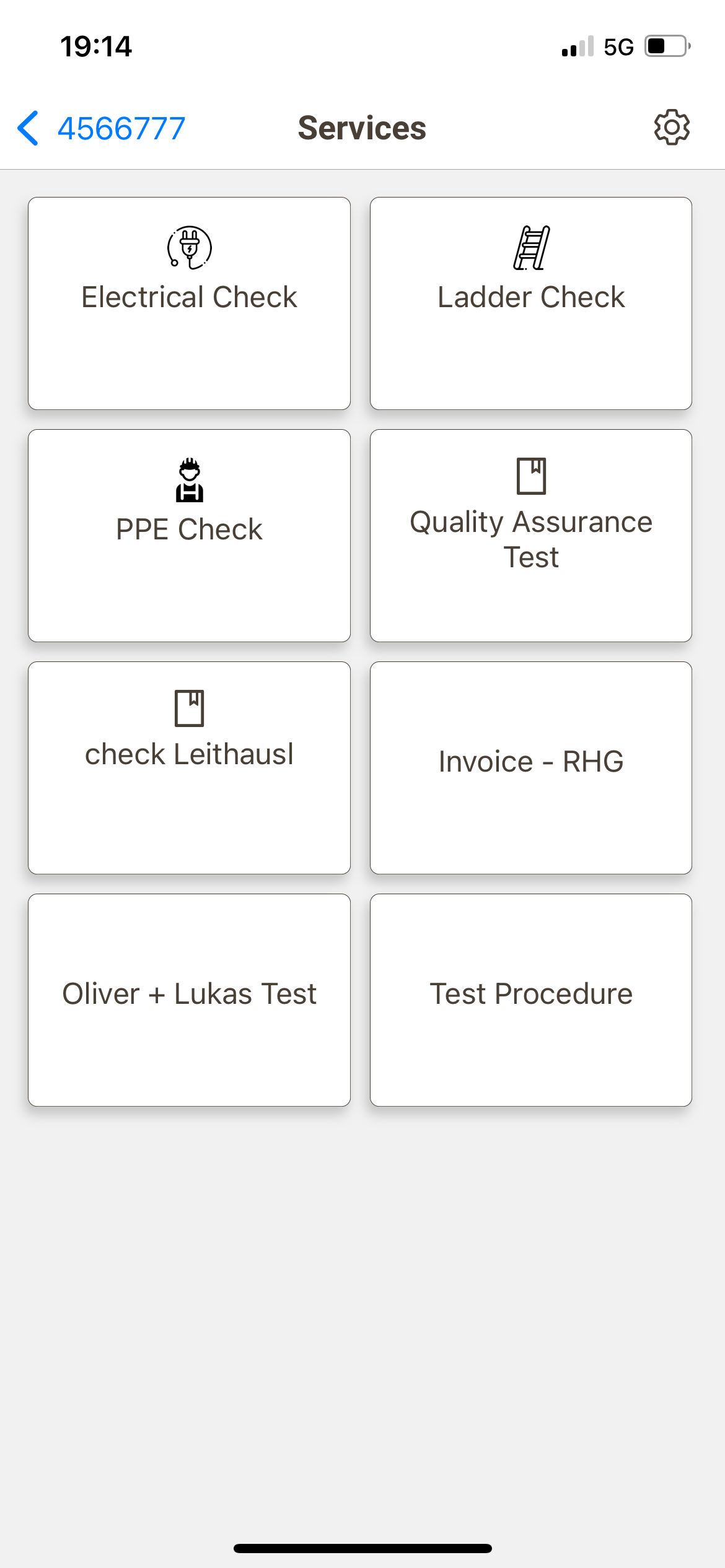Open the Electrical Check label
The width and height of the screenshot is (725, 1568).
tap(190, 297)
